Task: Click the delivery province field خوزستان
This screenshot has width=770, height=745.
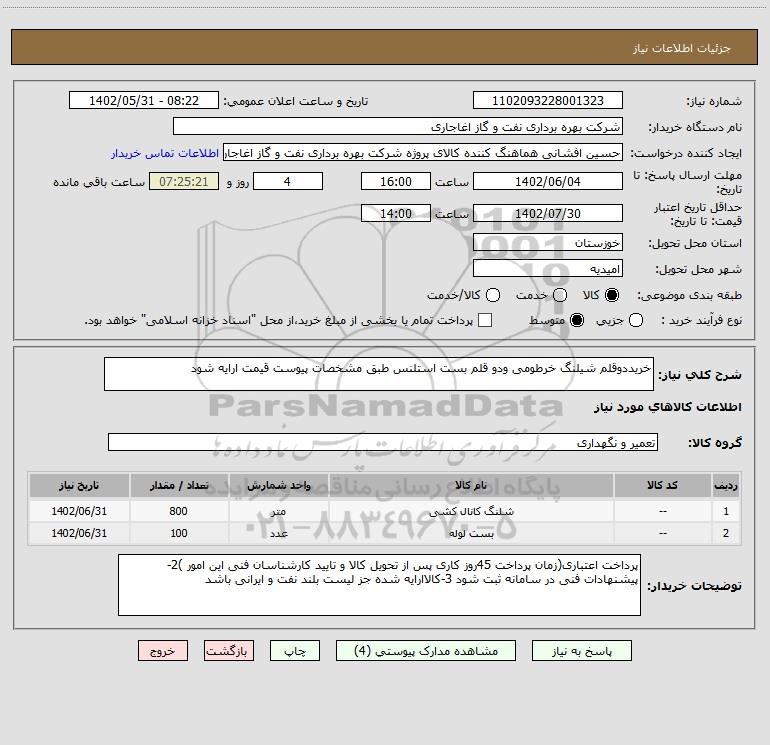Action: tap(548, 243)
